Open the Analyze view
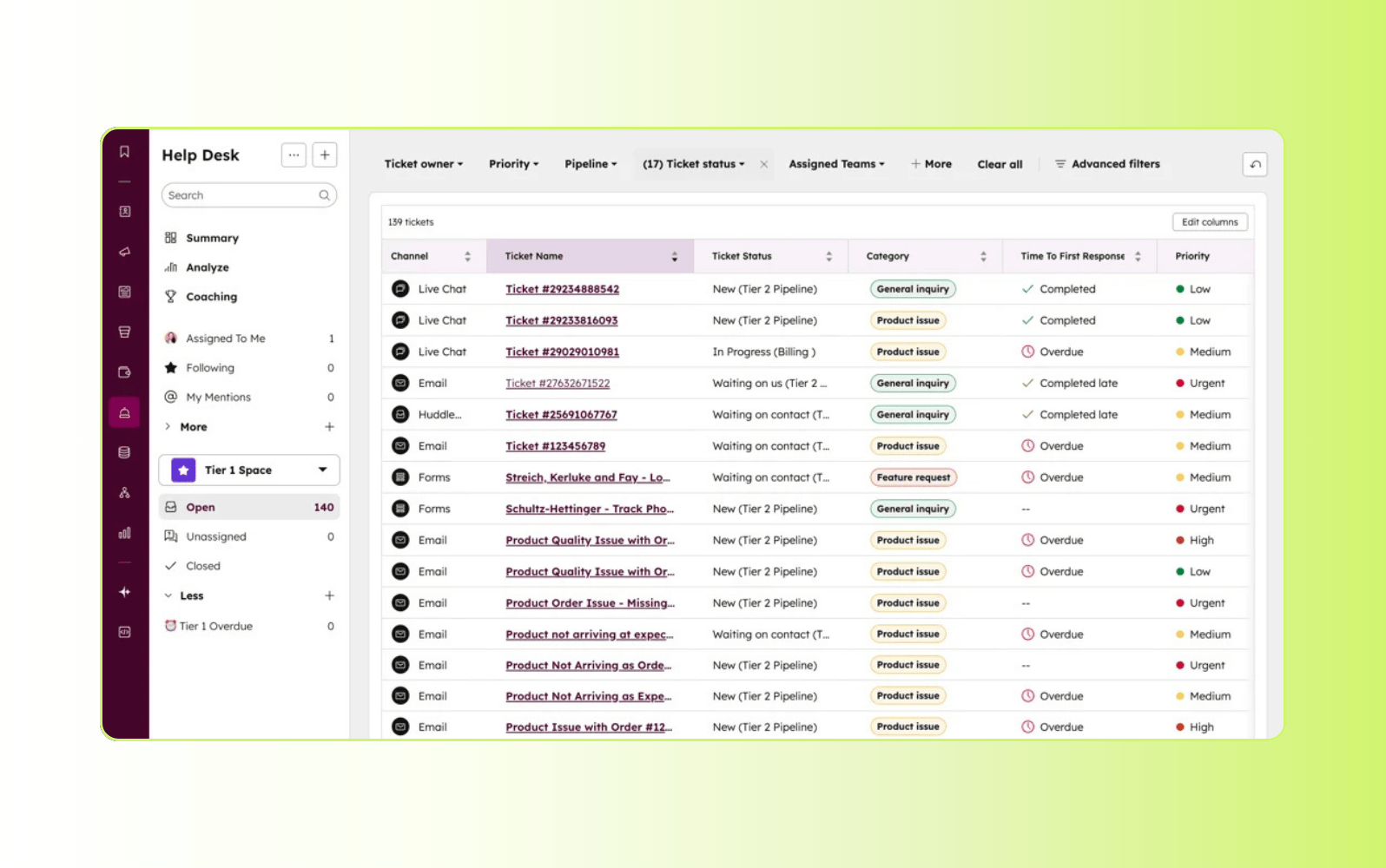Image resolution: width=1386 pixels, height=868 pixels. point(208,267)
